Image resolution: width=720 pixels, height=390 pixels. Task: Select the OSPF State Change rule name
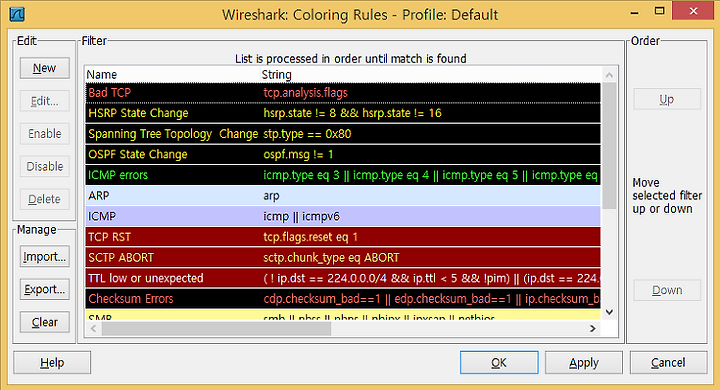tap(138, 154)
